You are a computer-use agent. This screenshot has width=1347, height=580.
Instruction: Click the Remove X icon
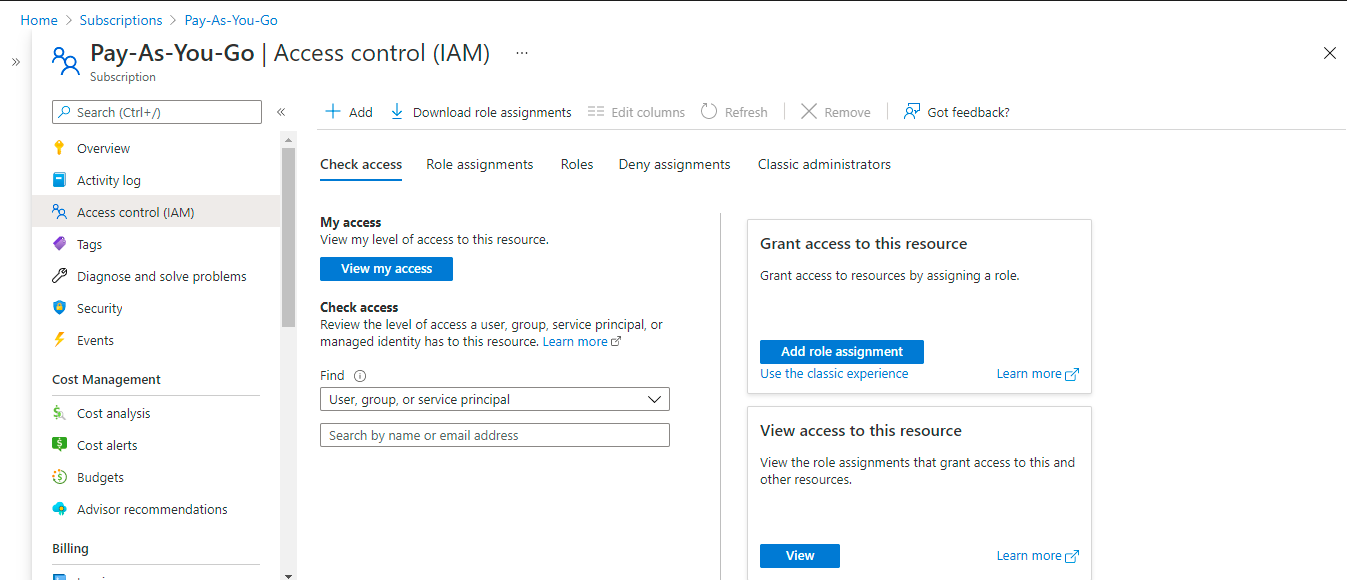pos(809,111)
